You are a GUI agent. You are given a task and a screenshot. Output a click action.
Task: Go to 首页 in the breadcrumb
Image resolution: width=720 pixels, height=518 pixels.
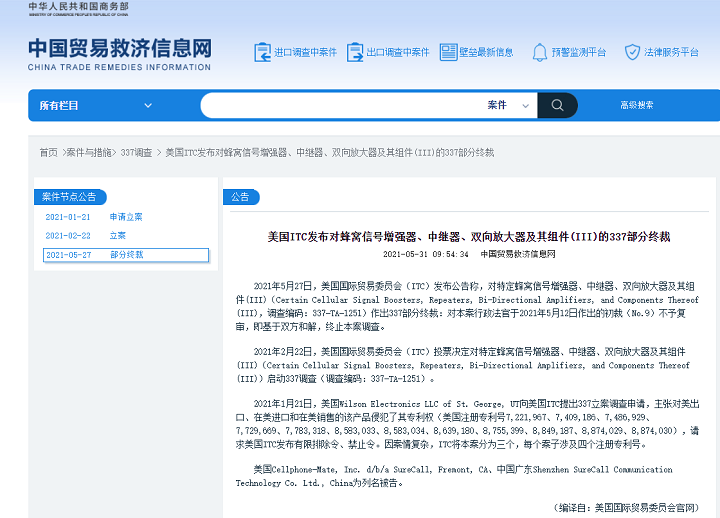pos(49,152)
